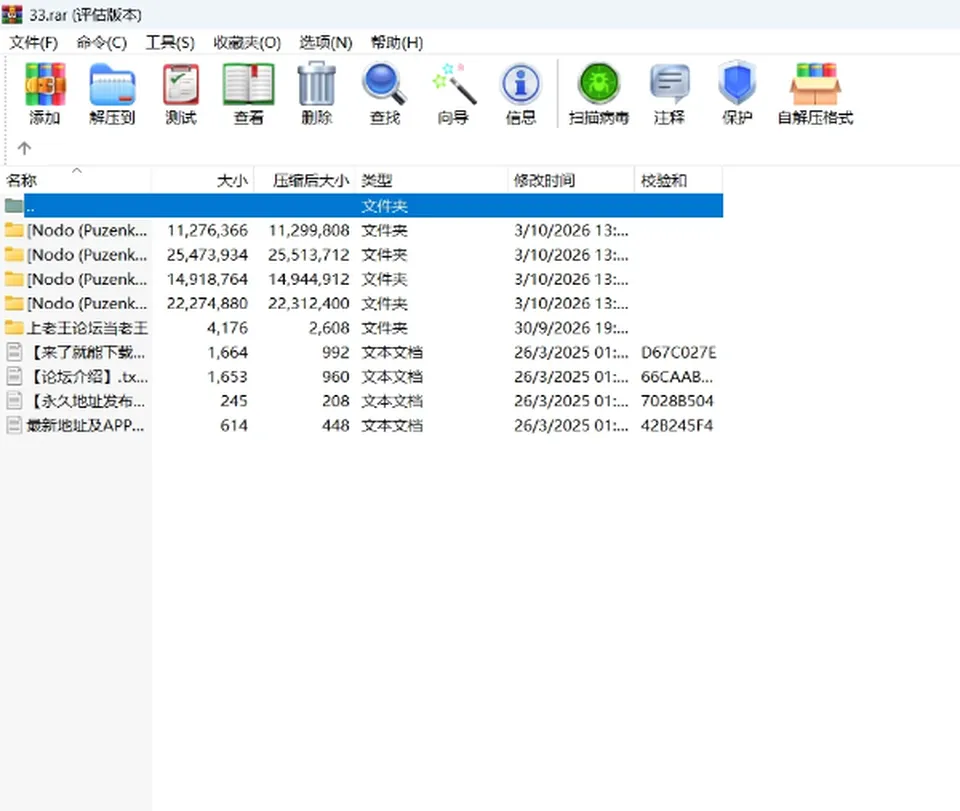Select the 自解压格式 SFX icon
The width and height of the screenshot is (960, 811).
[x=815, y=94]
